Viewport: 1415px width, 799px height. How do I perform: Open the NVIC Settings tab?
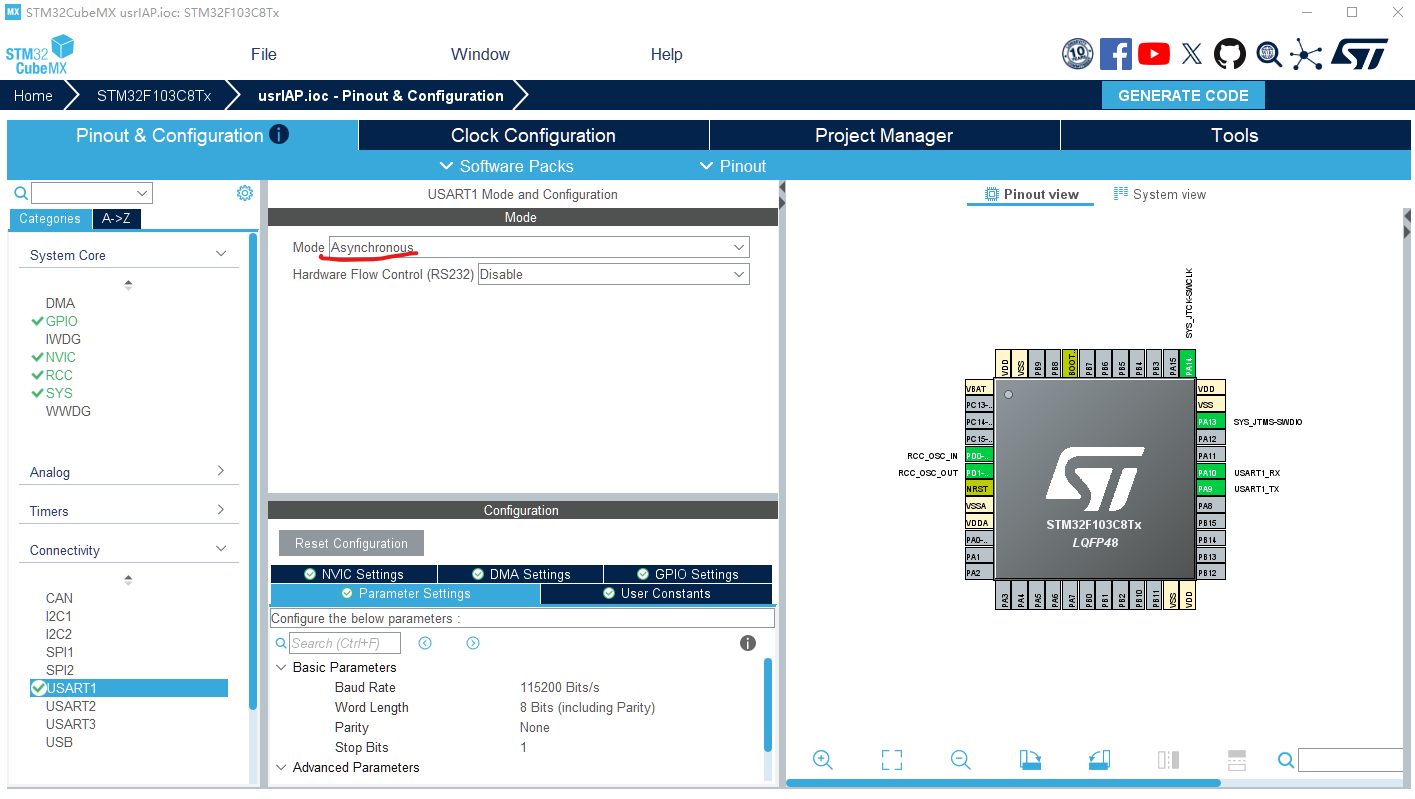(353, 574)
